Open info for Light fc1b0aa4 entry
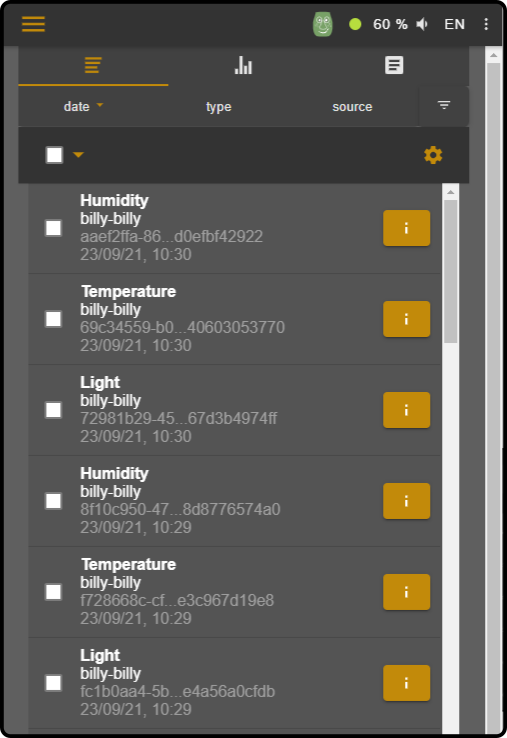Viewport: 507px width, 738px height. 406,683
